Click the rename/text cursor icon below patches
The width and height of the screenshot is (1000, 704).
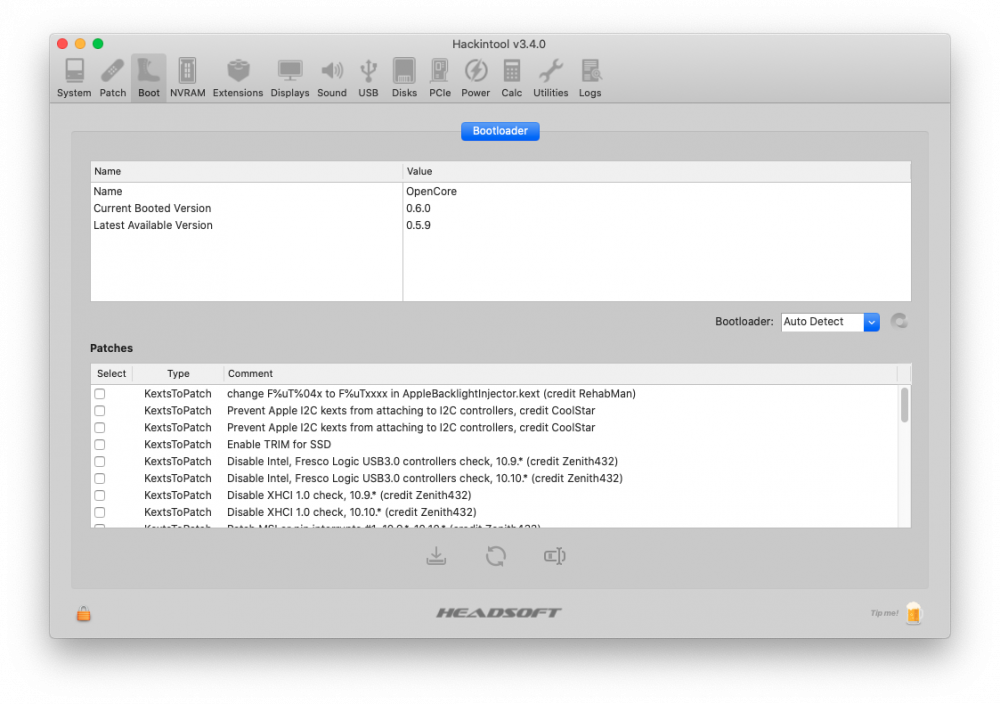click(555, 556)
